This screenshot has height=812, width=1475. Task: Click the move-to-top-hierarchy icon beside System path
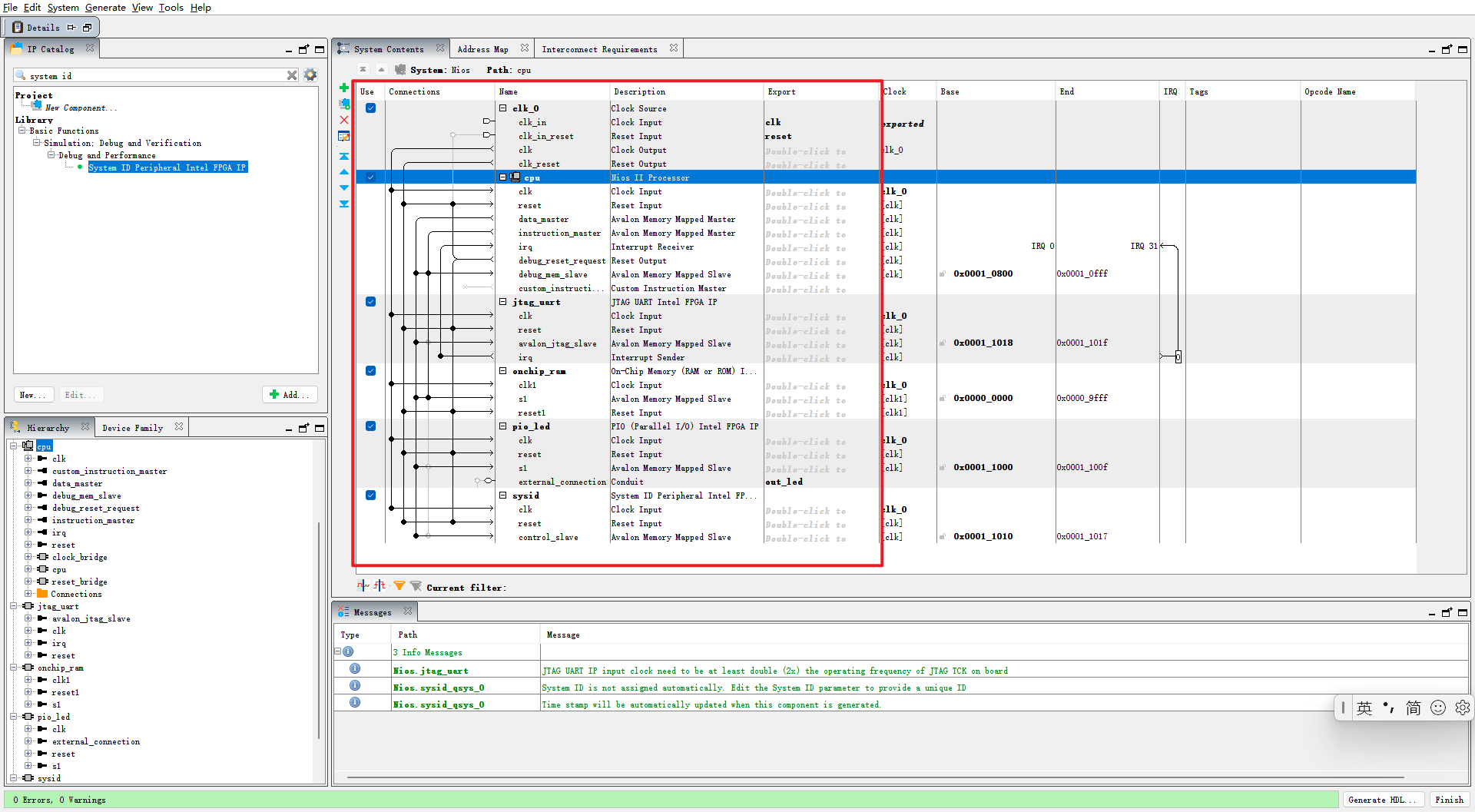pyautogui.click(x=363, y=70)
